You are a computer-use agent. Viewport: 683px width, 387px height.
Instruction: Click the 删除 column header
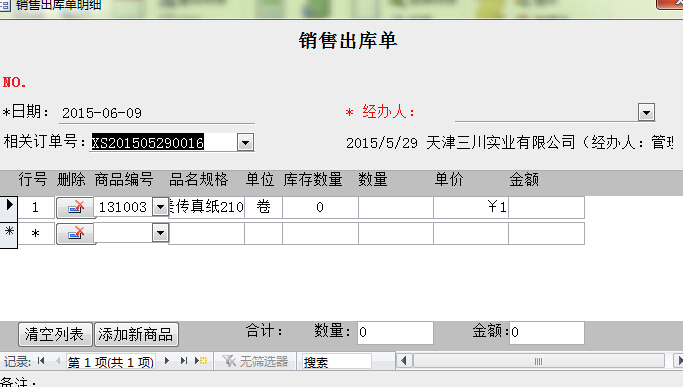[x=71, y=180]
